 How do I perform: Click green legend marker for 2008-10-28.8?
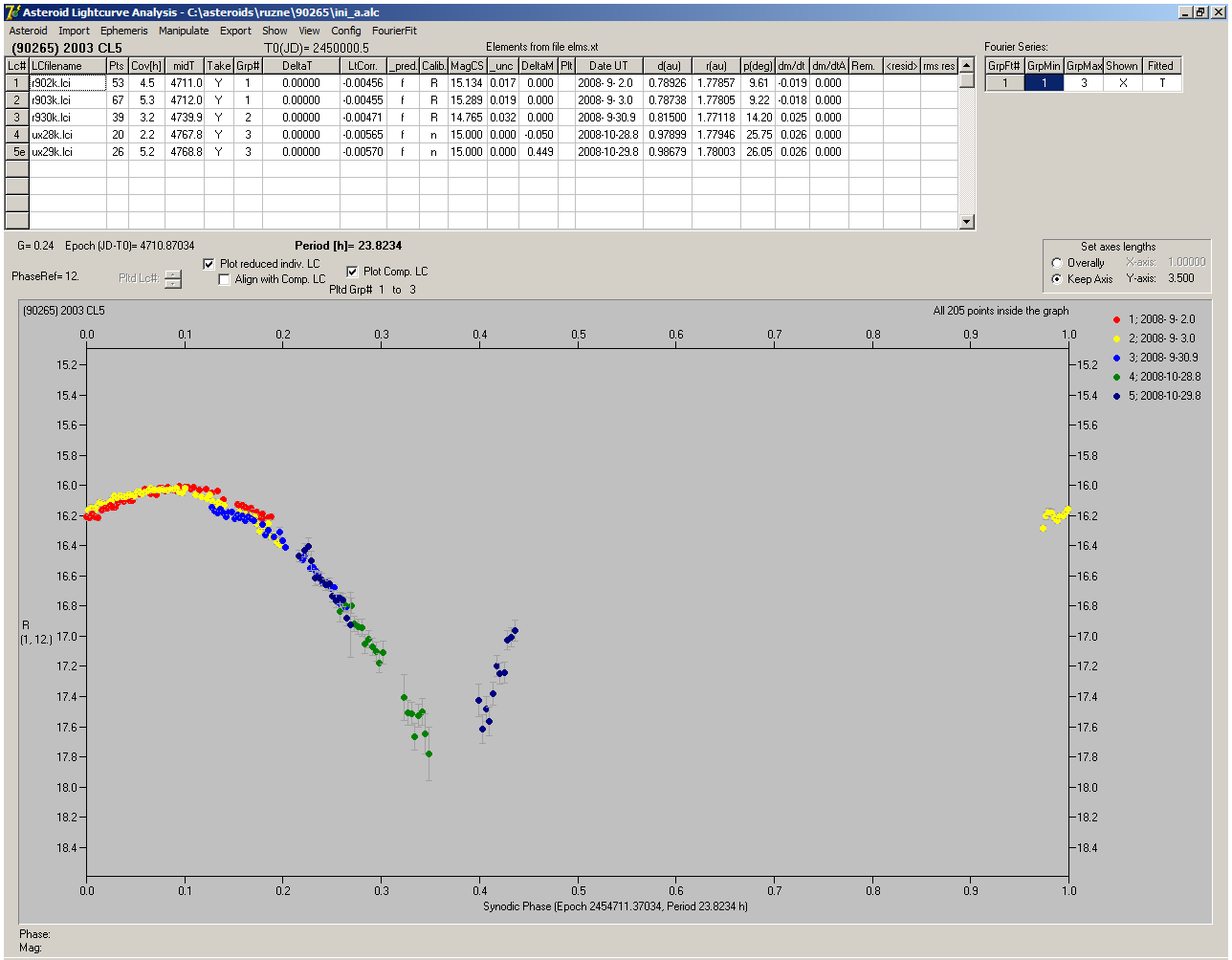pyautogui.click(x=1117, y=376)
